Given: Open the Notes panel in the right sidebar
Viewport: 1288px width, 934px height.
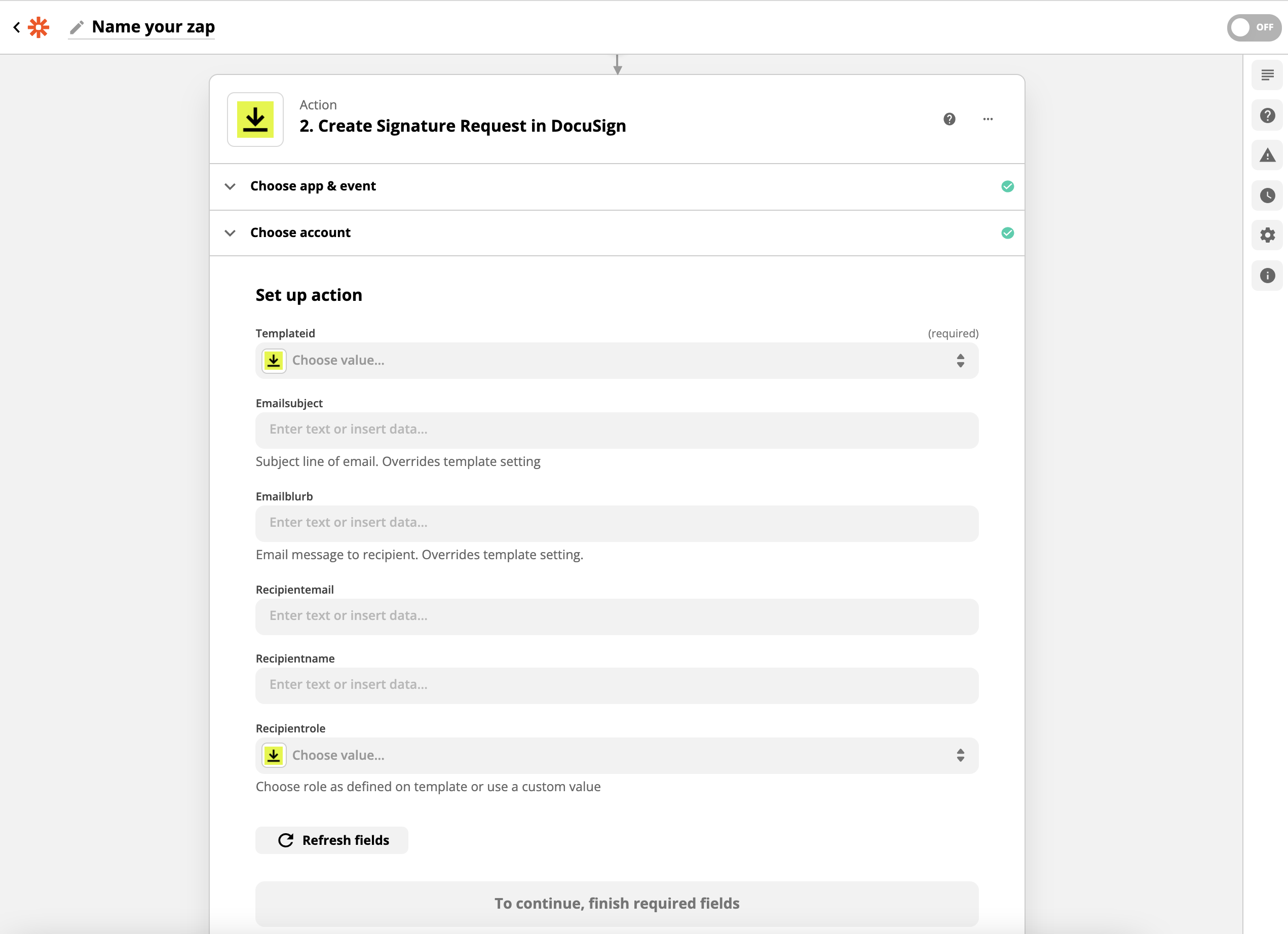Looking at the screenshot, I should pos(1267,74).
